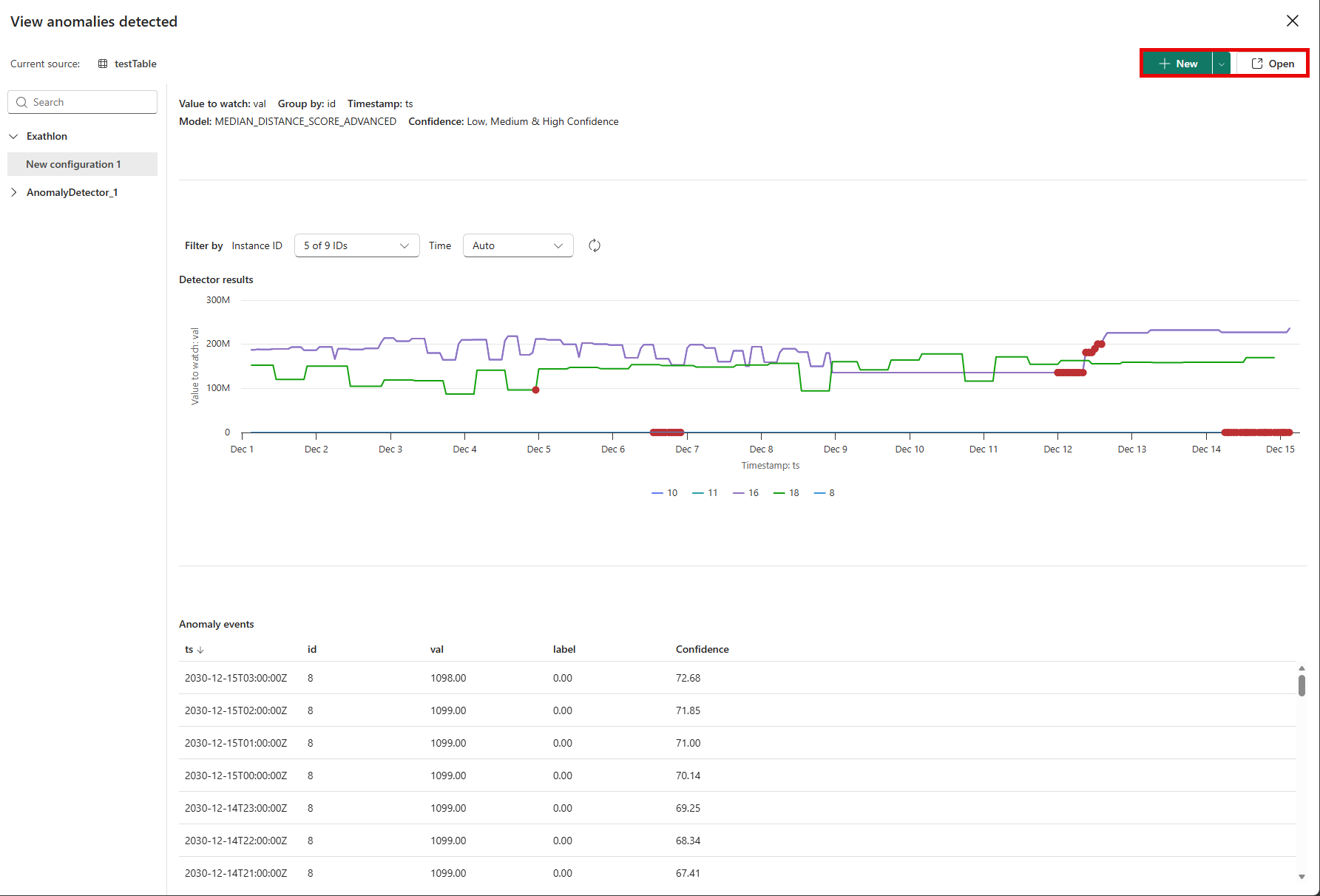The height and width of the screenshot is (896, 1320).
Task: Click the search magnifier icon
Action: click(x=22, y=102)
